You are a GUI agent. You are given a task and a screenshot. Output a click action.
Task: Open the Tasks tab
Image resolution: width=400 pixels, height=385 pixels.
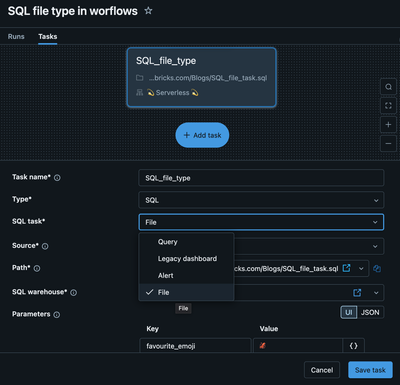pyautogui.click(x=48, y=36)
